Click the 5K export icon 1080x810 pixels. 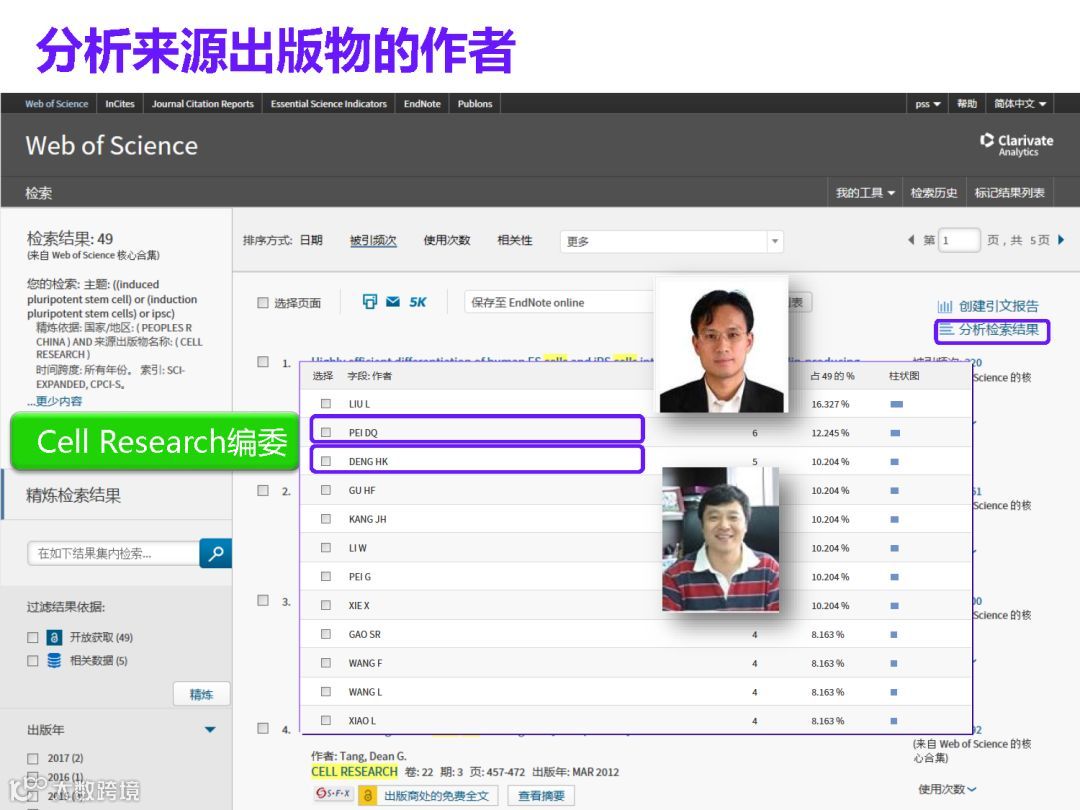tap(417, 302)
